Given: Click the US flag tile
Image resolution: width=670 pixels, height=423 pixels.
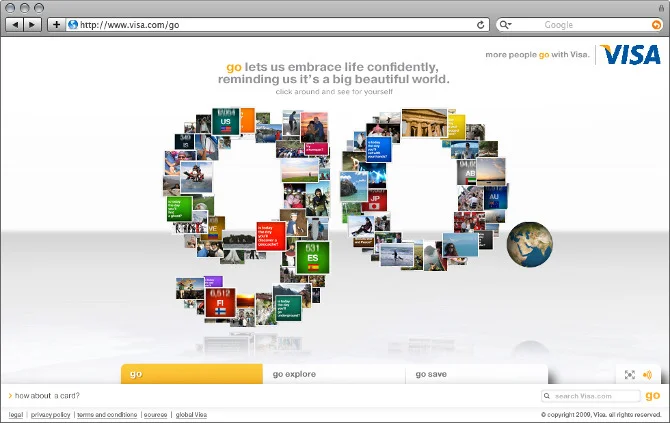Looking at the screenshot, I should tap(225, 121).
